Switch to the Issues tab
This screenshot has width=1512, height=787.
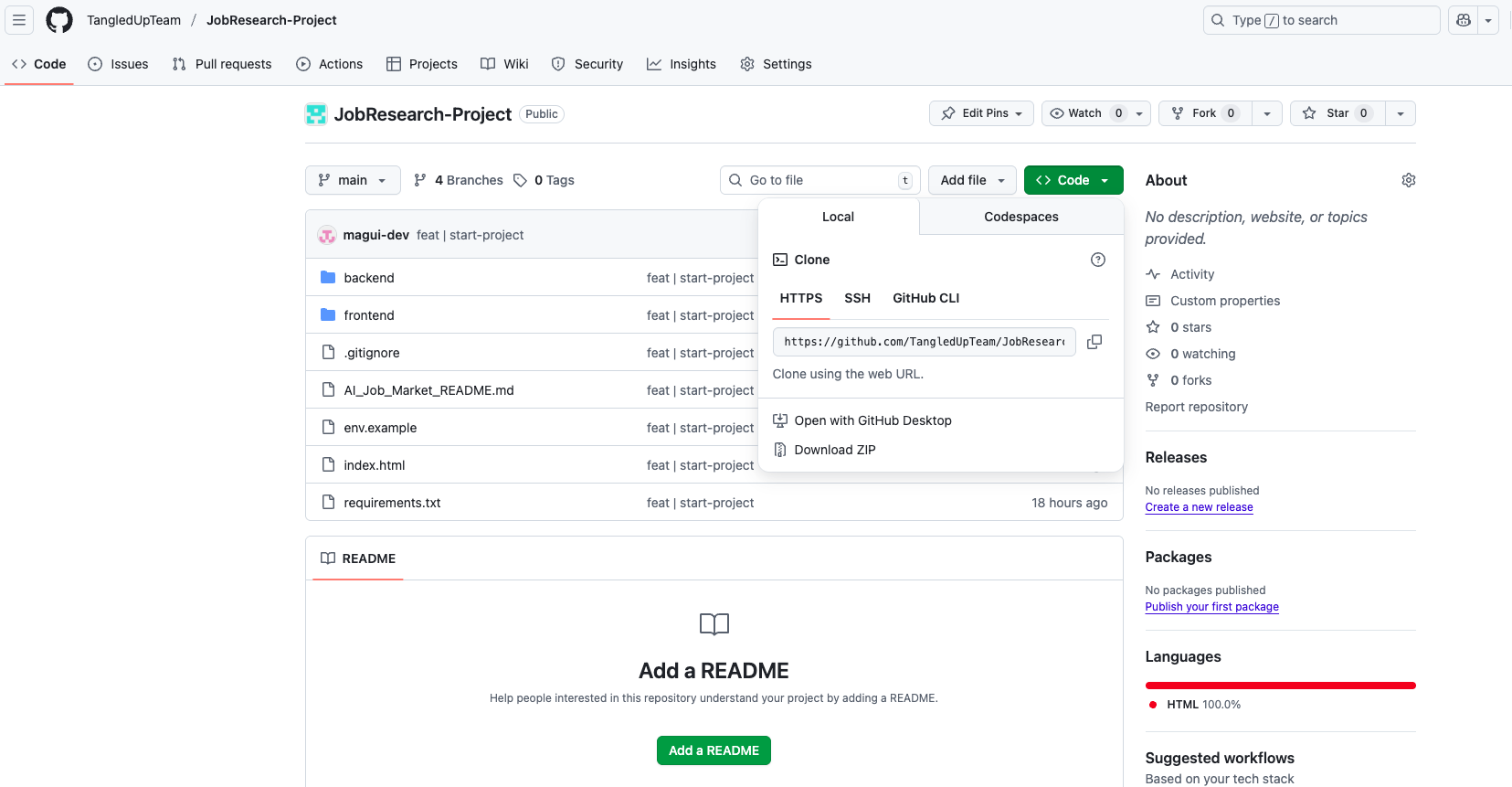click(118, 64)
